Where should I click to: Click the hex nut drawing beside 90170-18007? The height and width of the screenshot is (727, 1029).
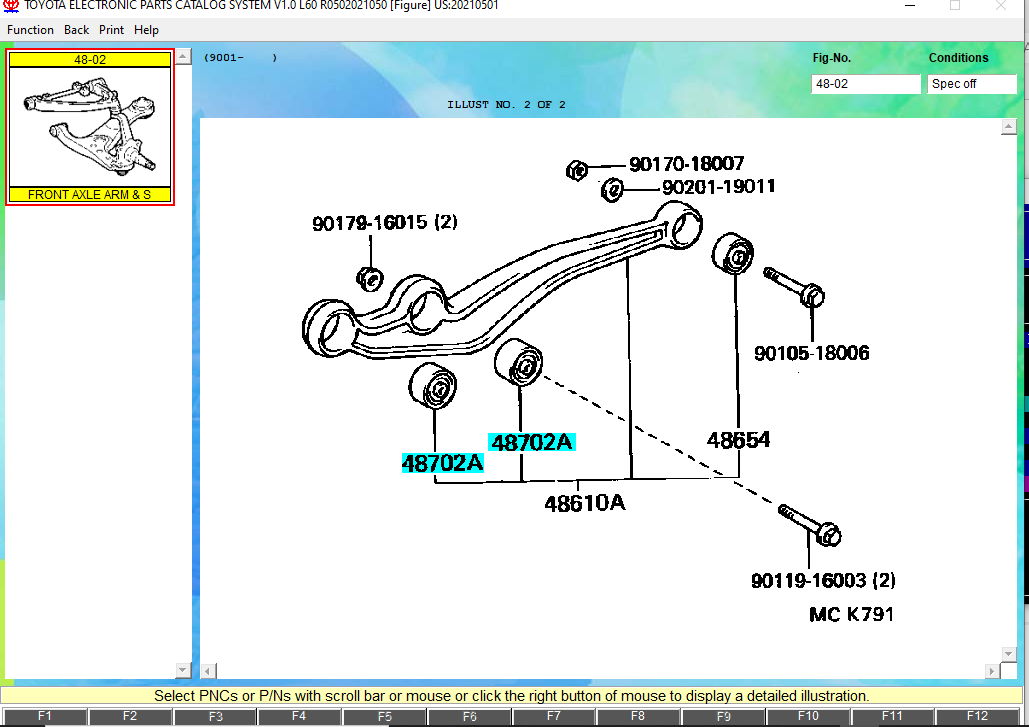(x=576, y=169)
